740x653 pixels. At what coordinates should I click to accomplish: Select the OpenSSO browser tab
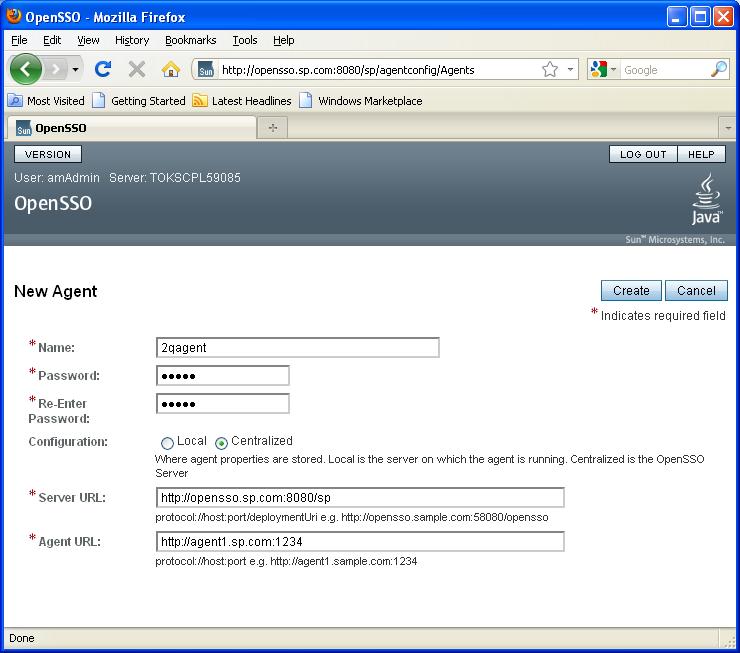click(x=131, y=128)
